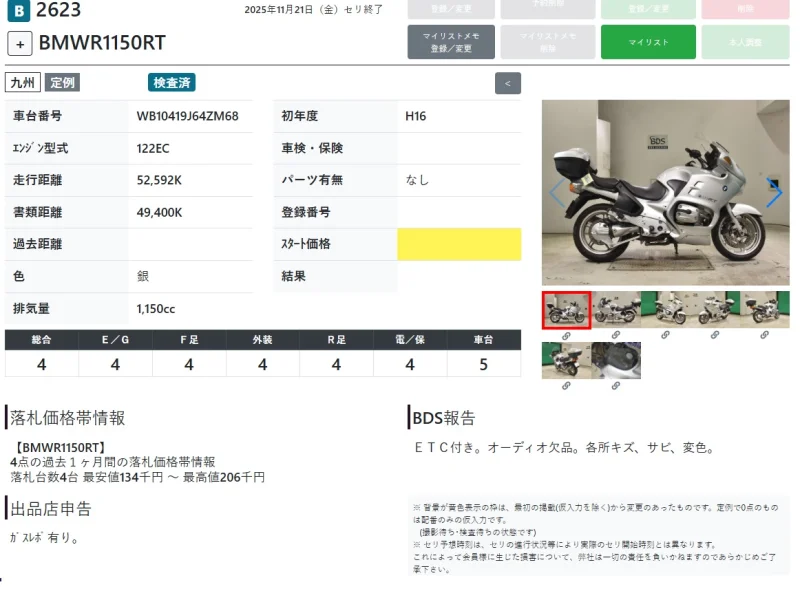Click the lot number 2623
Screen dimensions: 800x600
[58, 10]
